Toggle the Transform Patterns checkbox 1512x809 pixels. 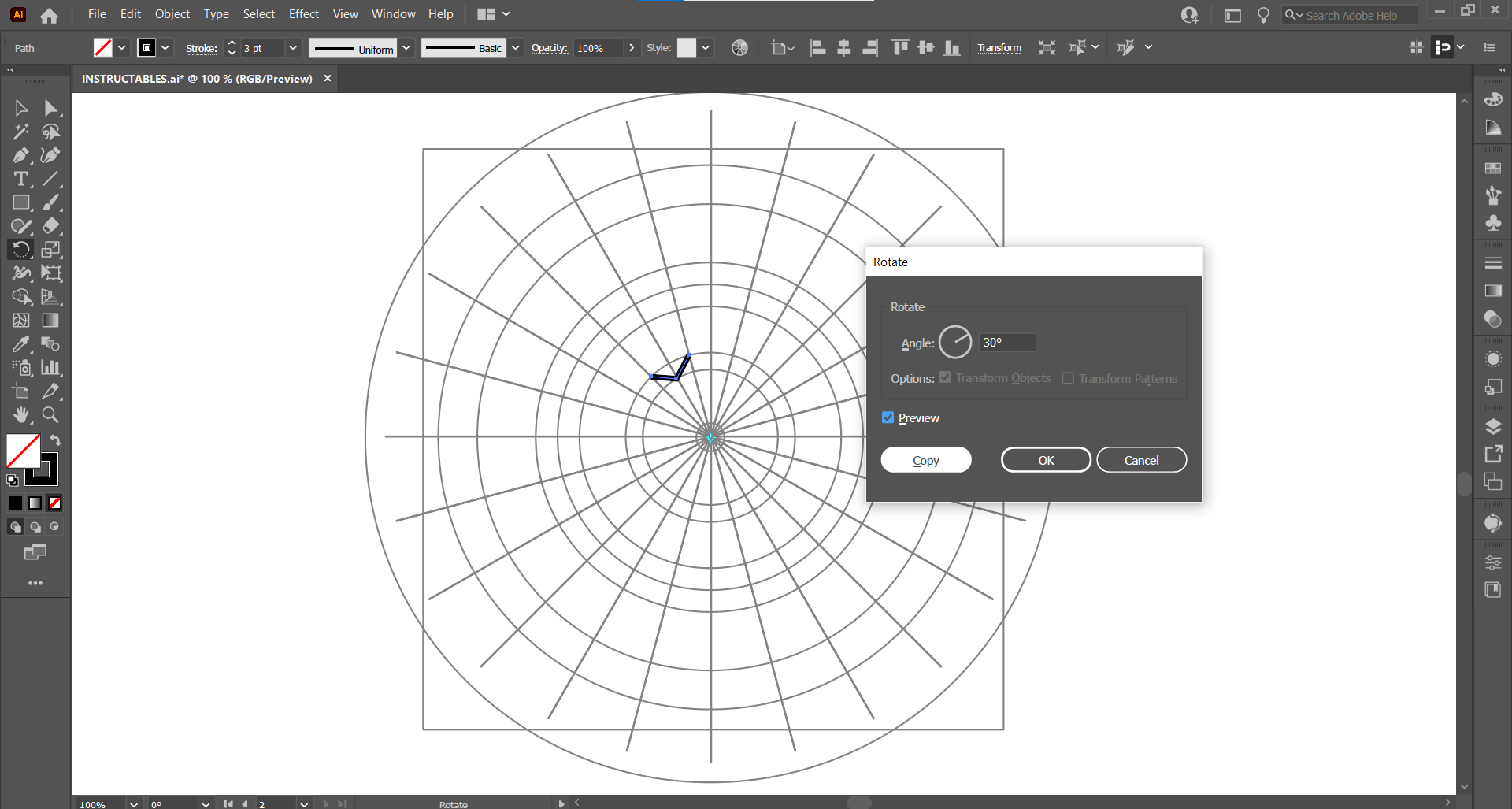pyautogui.click(x=1068, y=379)
